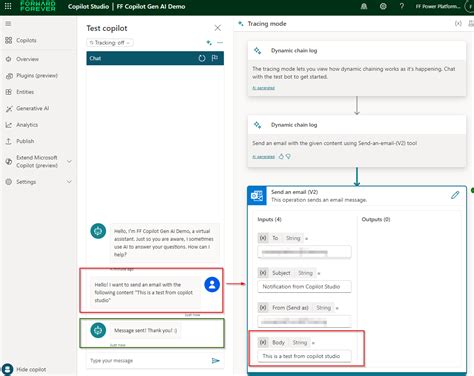Click the thumbs up on dynamic chain log
This screenshot has width=474, height=376.
click(281, 156)
